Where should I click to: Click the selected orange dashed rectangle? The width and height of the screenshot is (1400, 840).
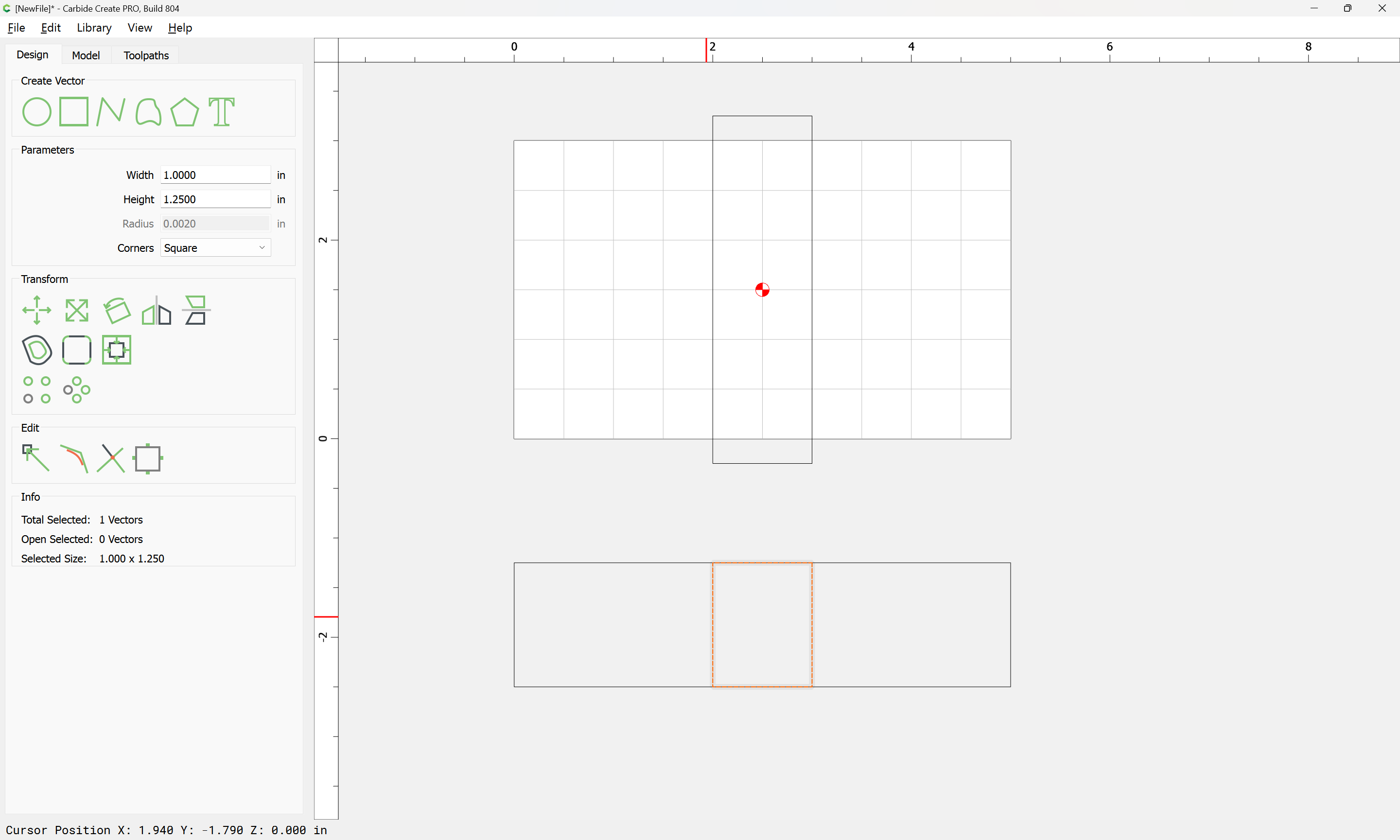click(714, 625)
